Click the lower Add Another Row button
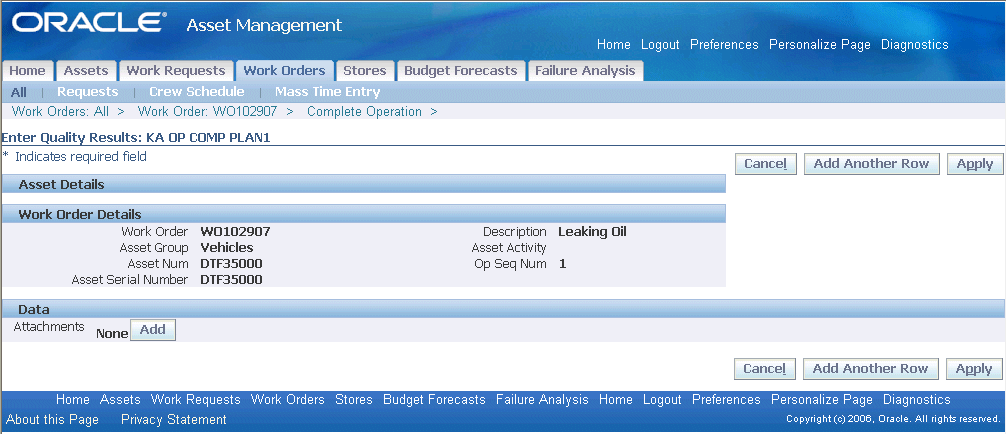 pyautogui.click(x=870, y=369)
